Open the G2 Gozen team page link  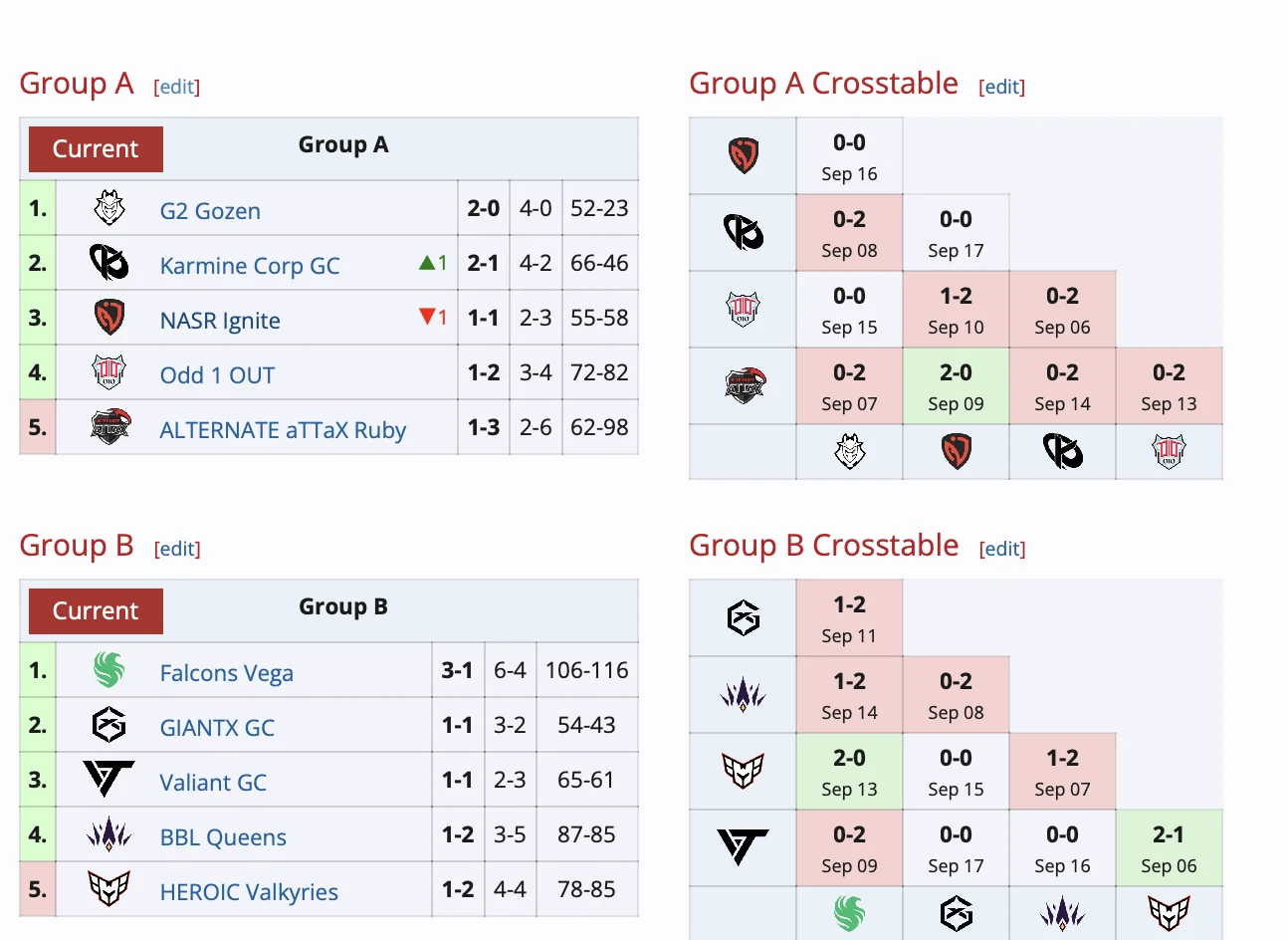point(210,211)
